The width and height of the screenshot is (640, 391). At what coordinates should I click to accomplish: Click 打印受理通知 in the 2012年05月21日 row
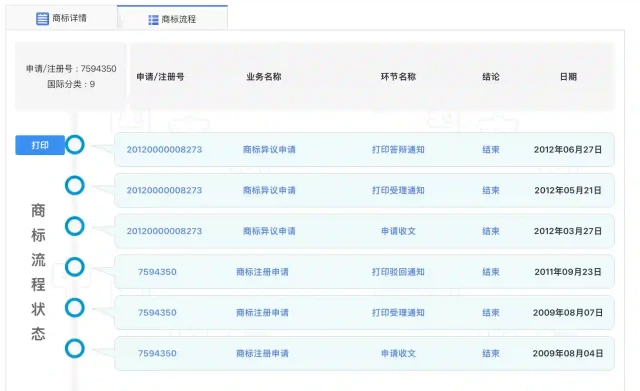(398, 190)
